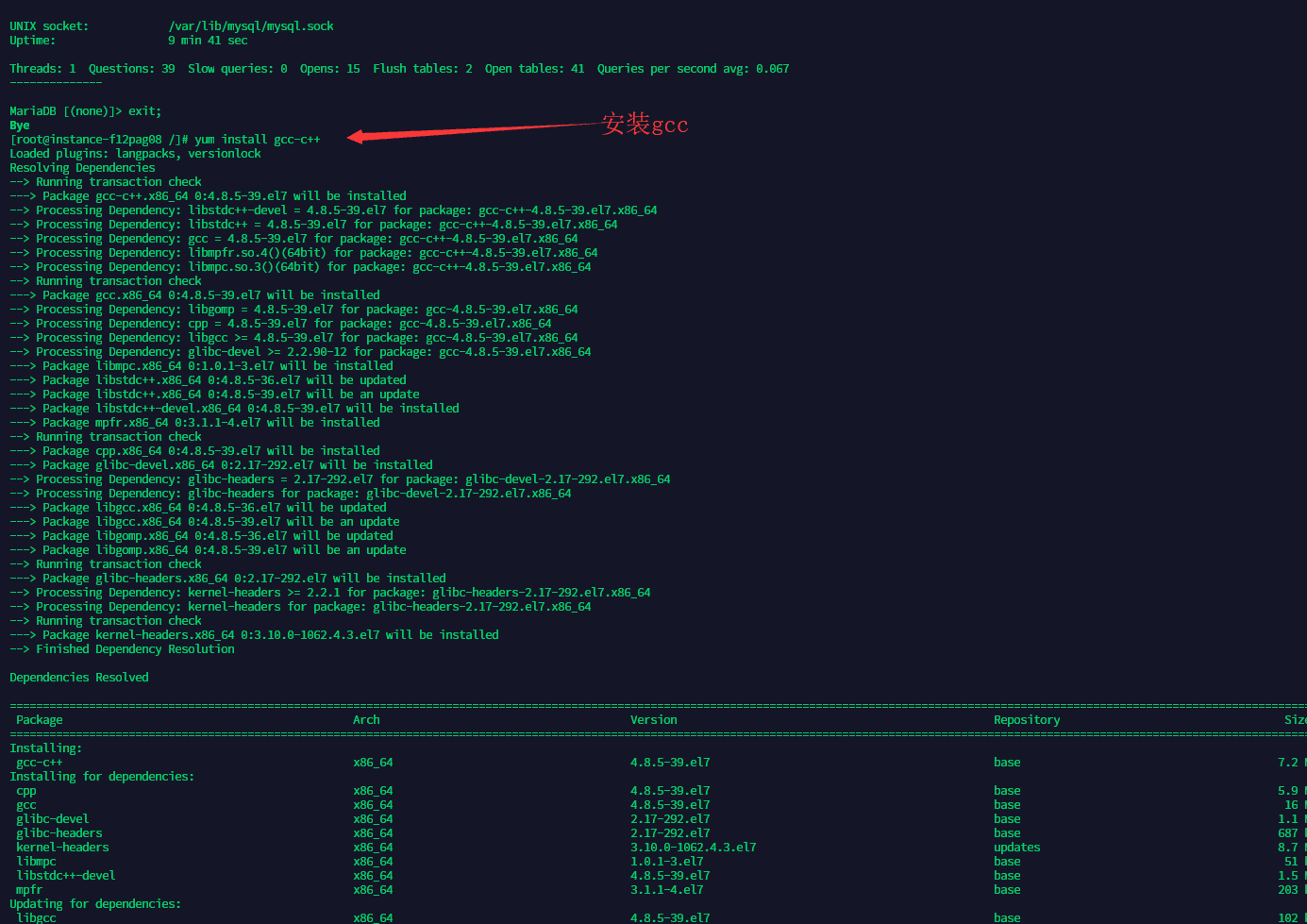Click the Repository column header
Screen dimensions: 1307x924
(1027, 719)
